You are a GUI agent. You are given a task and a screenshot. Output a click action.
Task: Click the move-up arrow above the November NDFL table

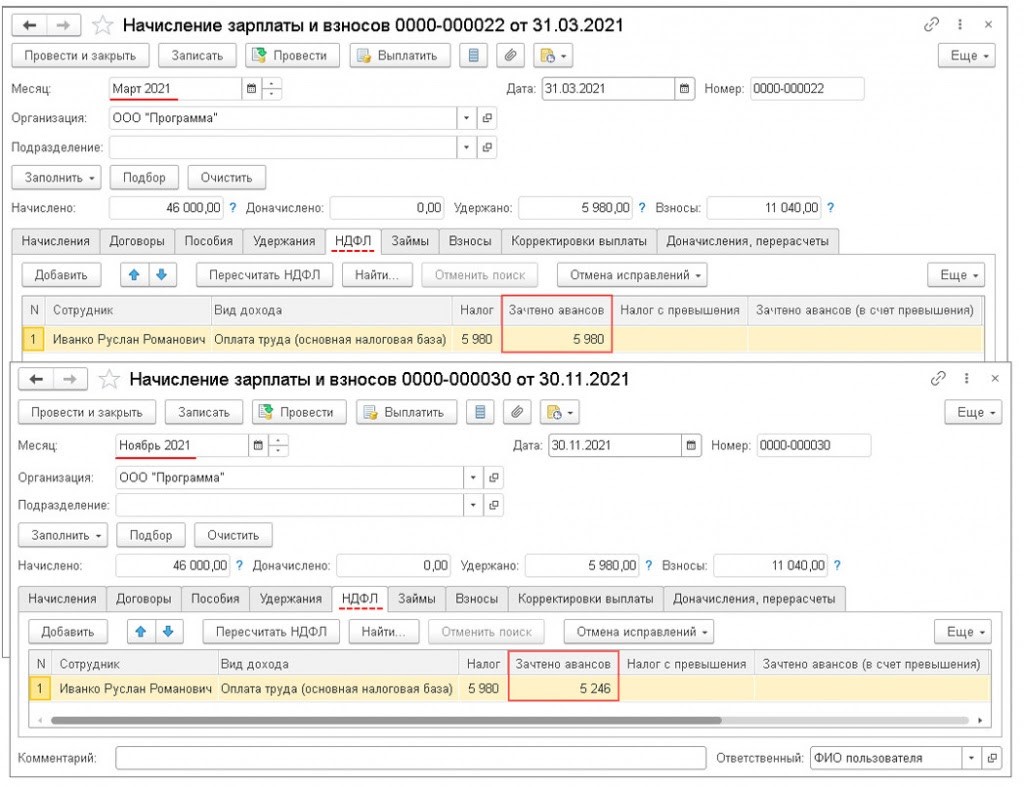pyautogui.click(x=141, y=631)
